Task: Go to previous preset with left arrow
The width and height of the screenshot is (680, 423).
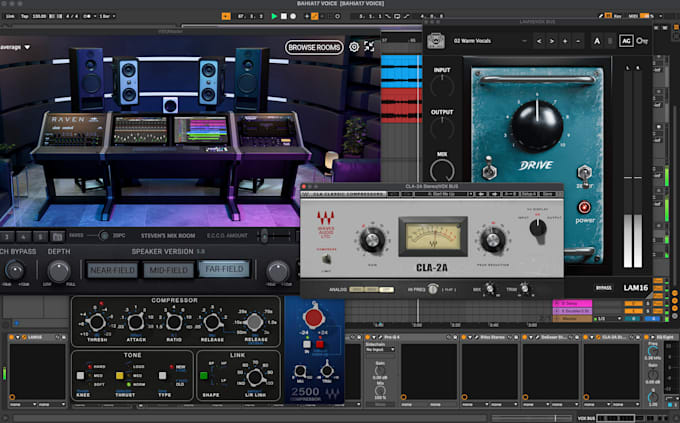Action: click(x=539, y=41)
